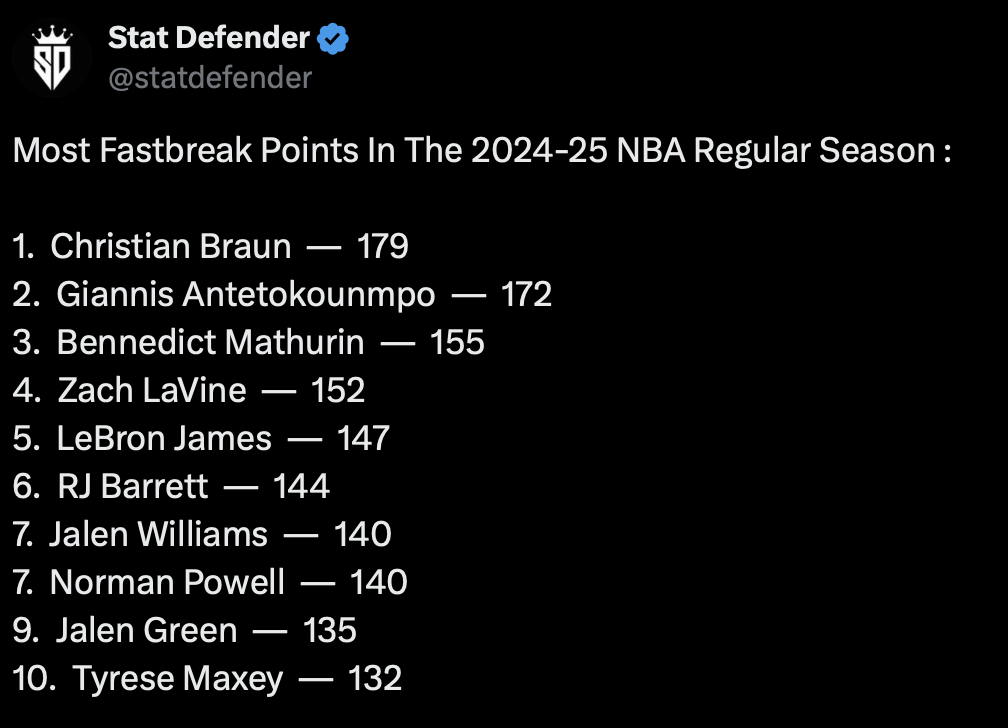Click the Most Fastbreak Points heading text

click(480, 151)
